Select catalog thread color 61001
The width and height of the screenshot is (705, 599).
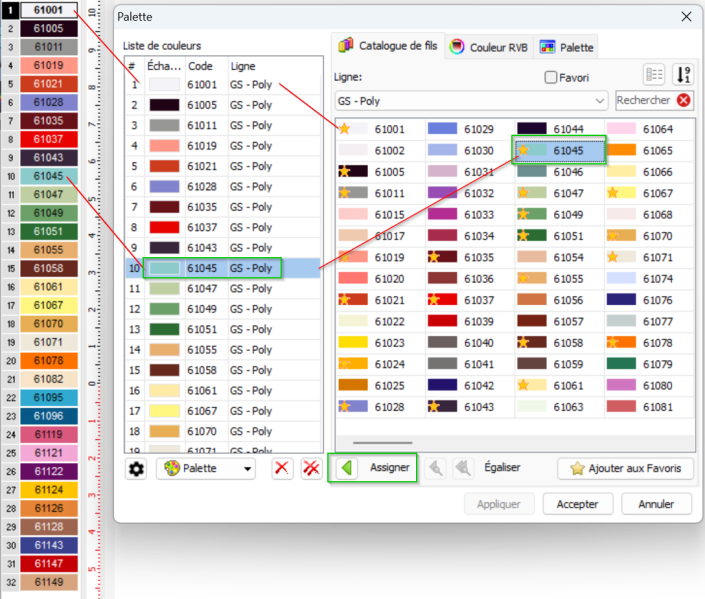[380, 129]
